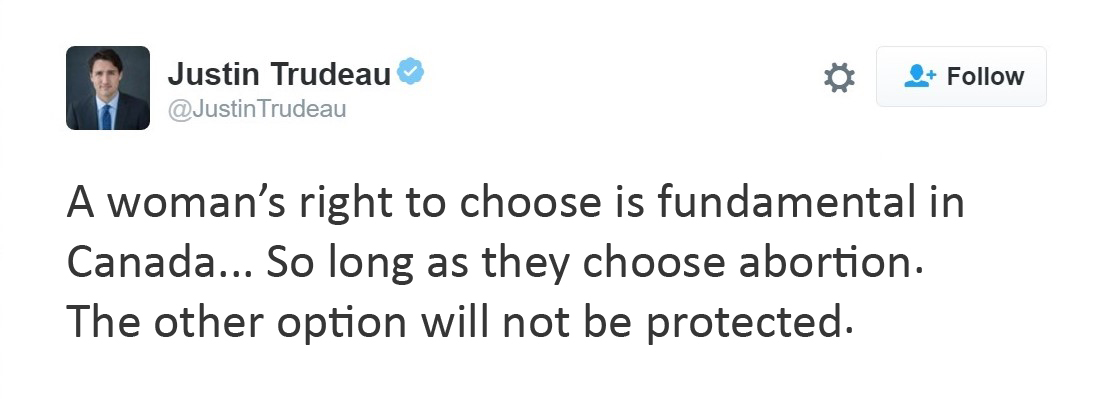Click the blue tie in the avatar photo
The height and width of the screenshot is (399, 1101).
click(x=106, y=115)
